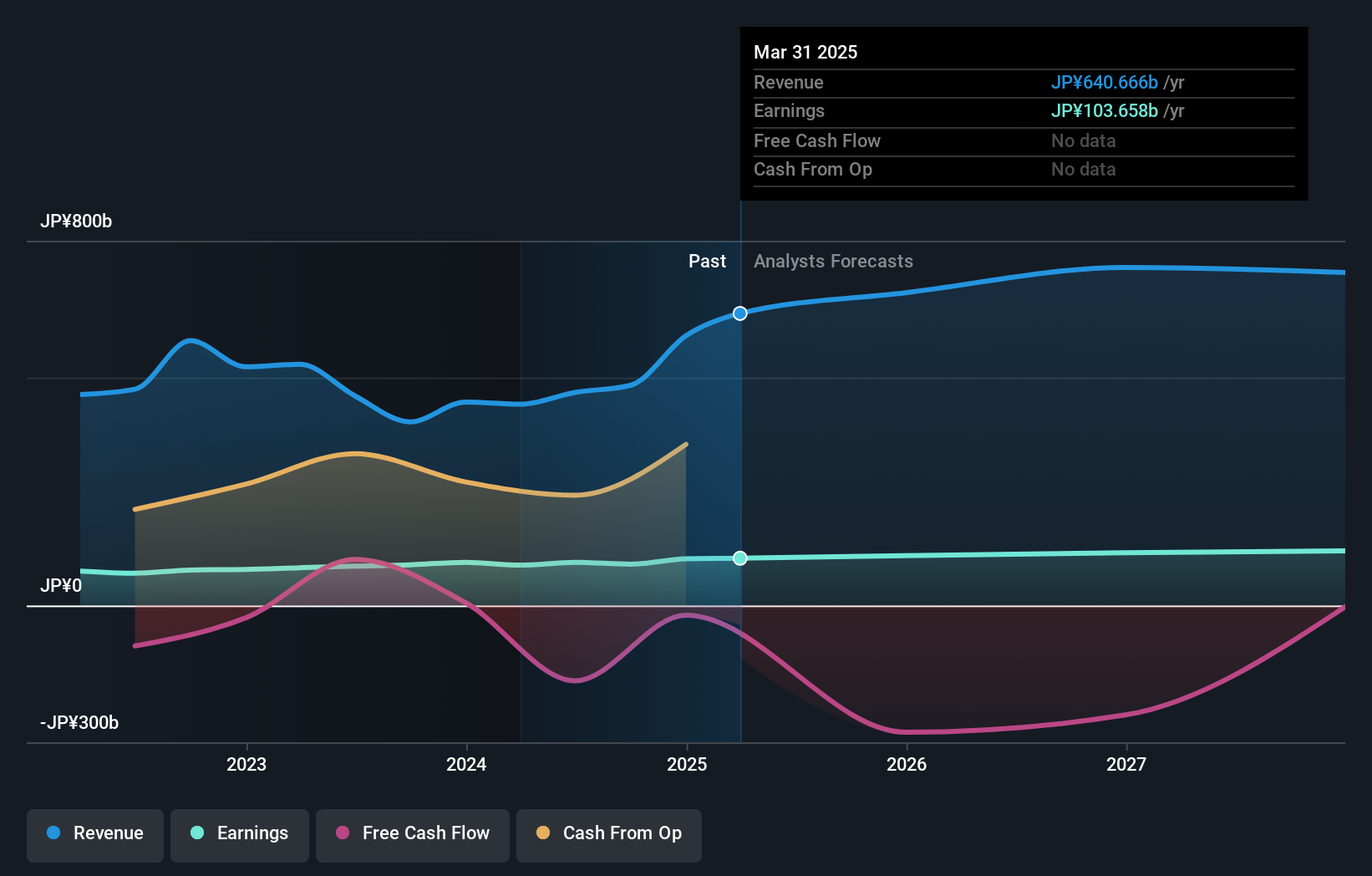This screenshot has width=1372, height=876.
Task: Click the Mar 31 2025 tooltip date
Action: (x=805, y=52)
